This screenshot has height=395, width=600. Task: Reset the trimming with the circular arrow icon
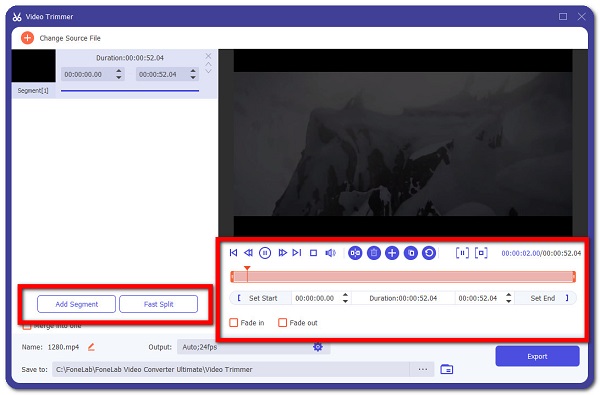(429, 253)
